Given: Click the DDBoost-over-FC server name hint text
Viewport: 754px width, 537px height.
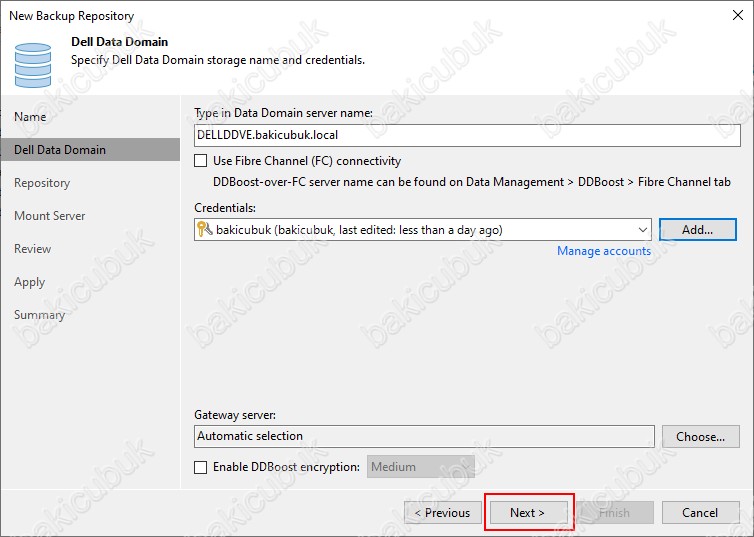Looking at the screenshot, I should [472, 182].
